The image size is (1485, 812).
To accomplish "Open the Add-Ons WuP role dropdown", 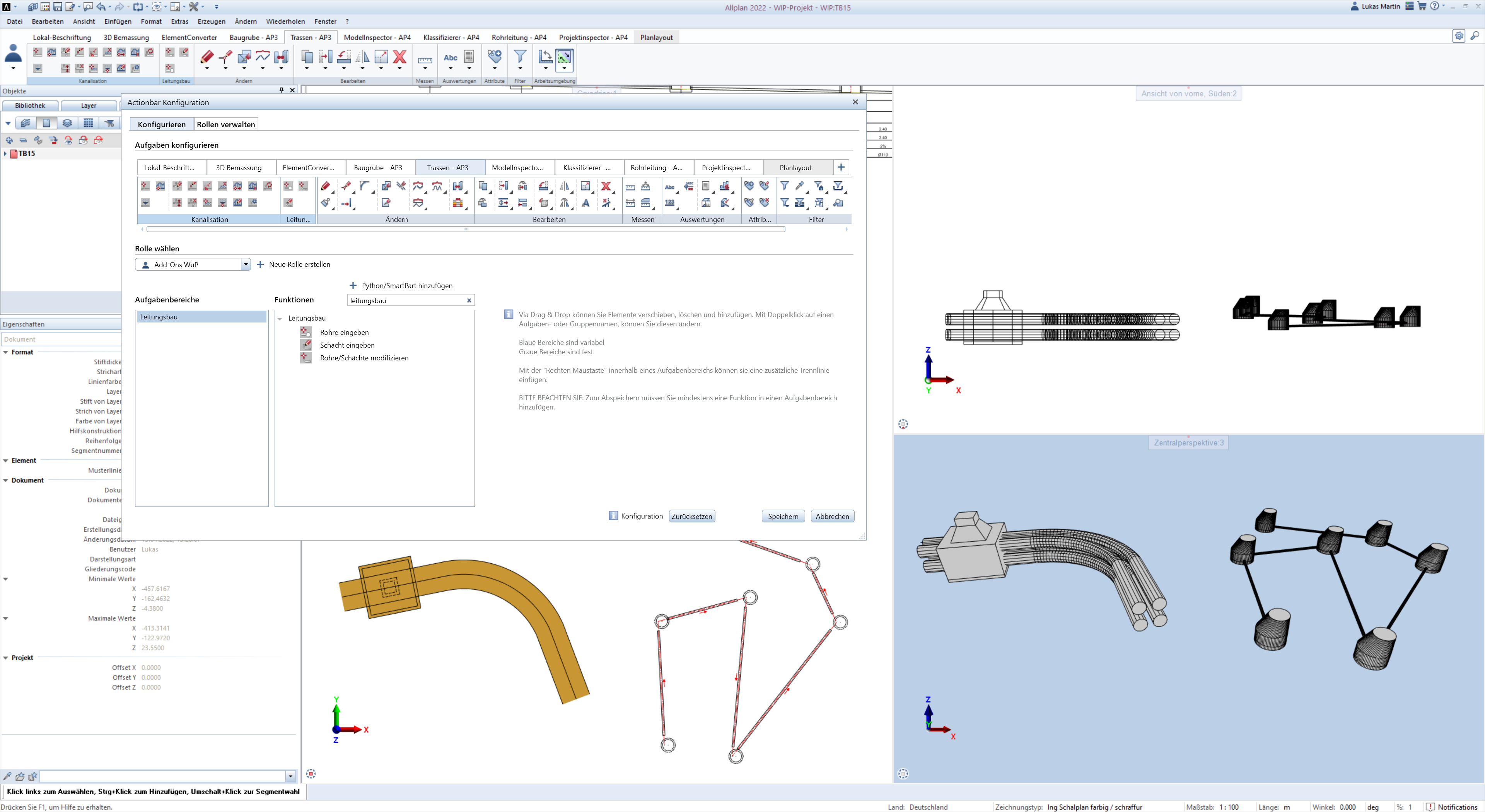I will point(246,264).
